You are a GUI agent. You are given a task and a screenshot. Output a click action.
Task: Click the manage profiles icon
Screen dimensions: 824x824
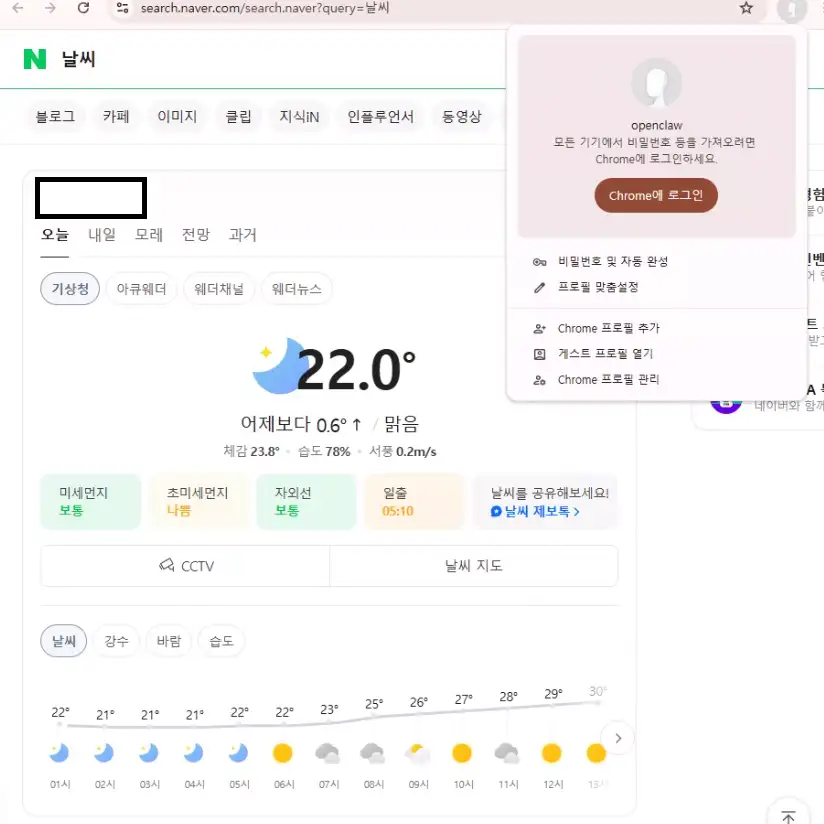[x=540, y=380]
